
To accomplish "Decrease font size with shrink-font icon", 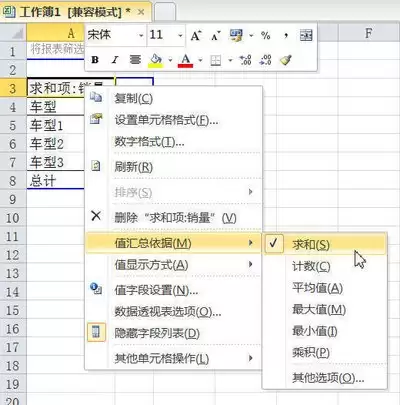I will click(216, 35).
